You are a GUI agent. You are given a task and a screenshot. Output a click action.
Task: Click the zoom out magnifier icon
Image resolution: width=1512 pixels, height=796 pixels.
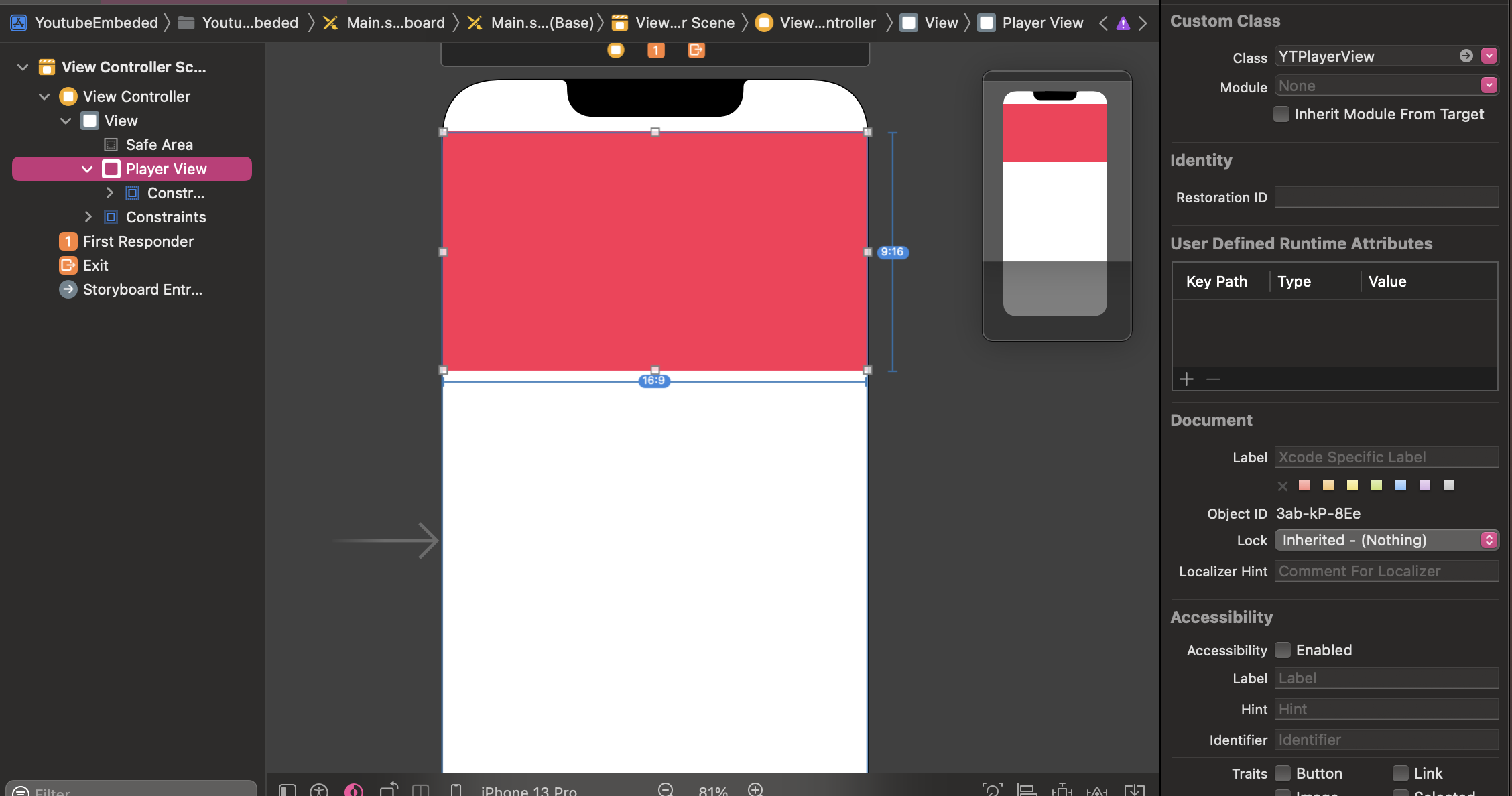click(665, 789)
